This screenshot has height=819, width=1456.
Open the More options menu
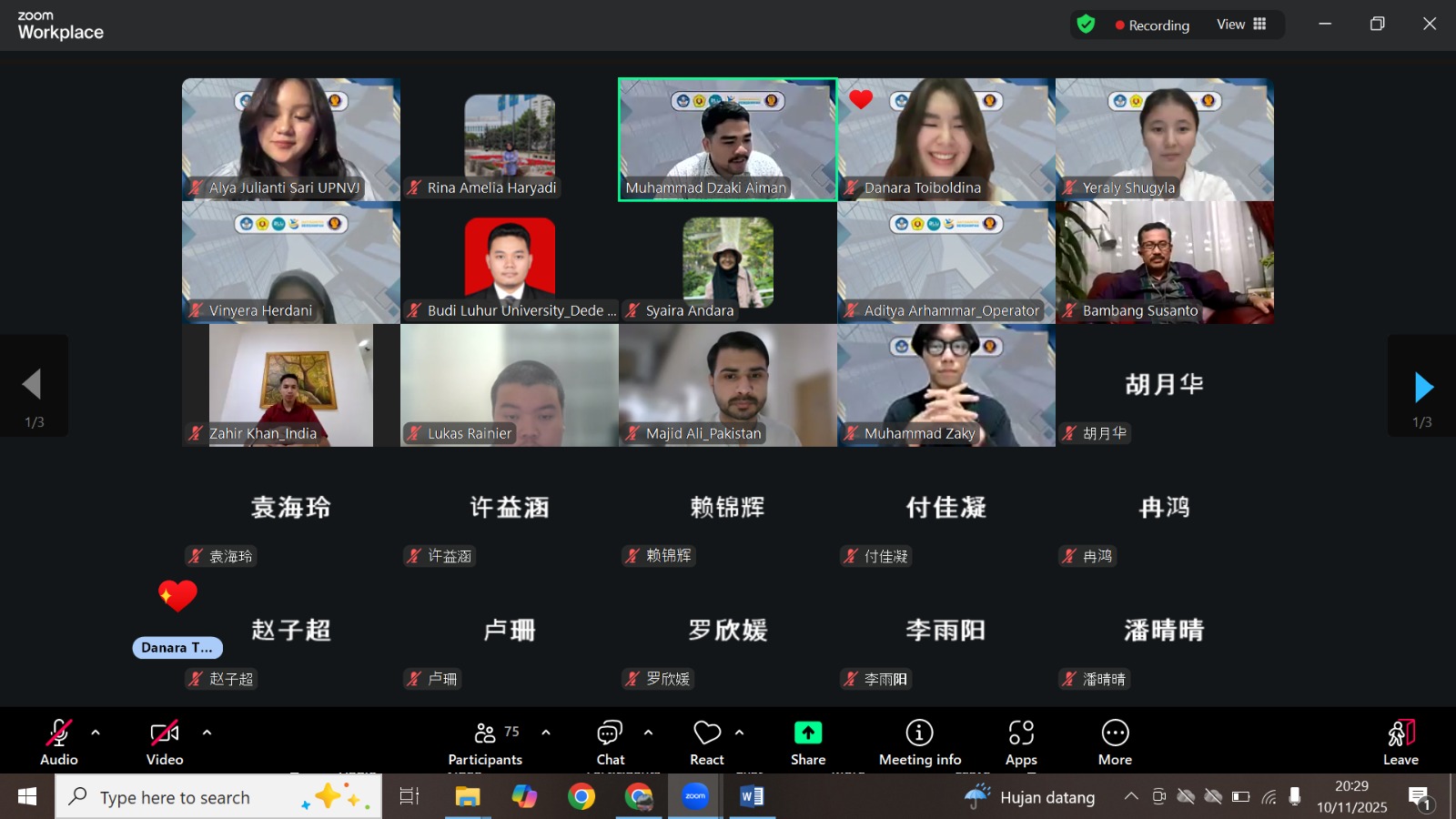click(x=1115, y=742)
